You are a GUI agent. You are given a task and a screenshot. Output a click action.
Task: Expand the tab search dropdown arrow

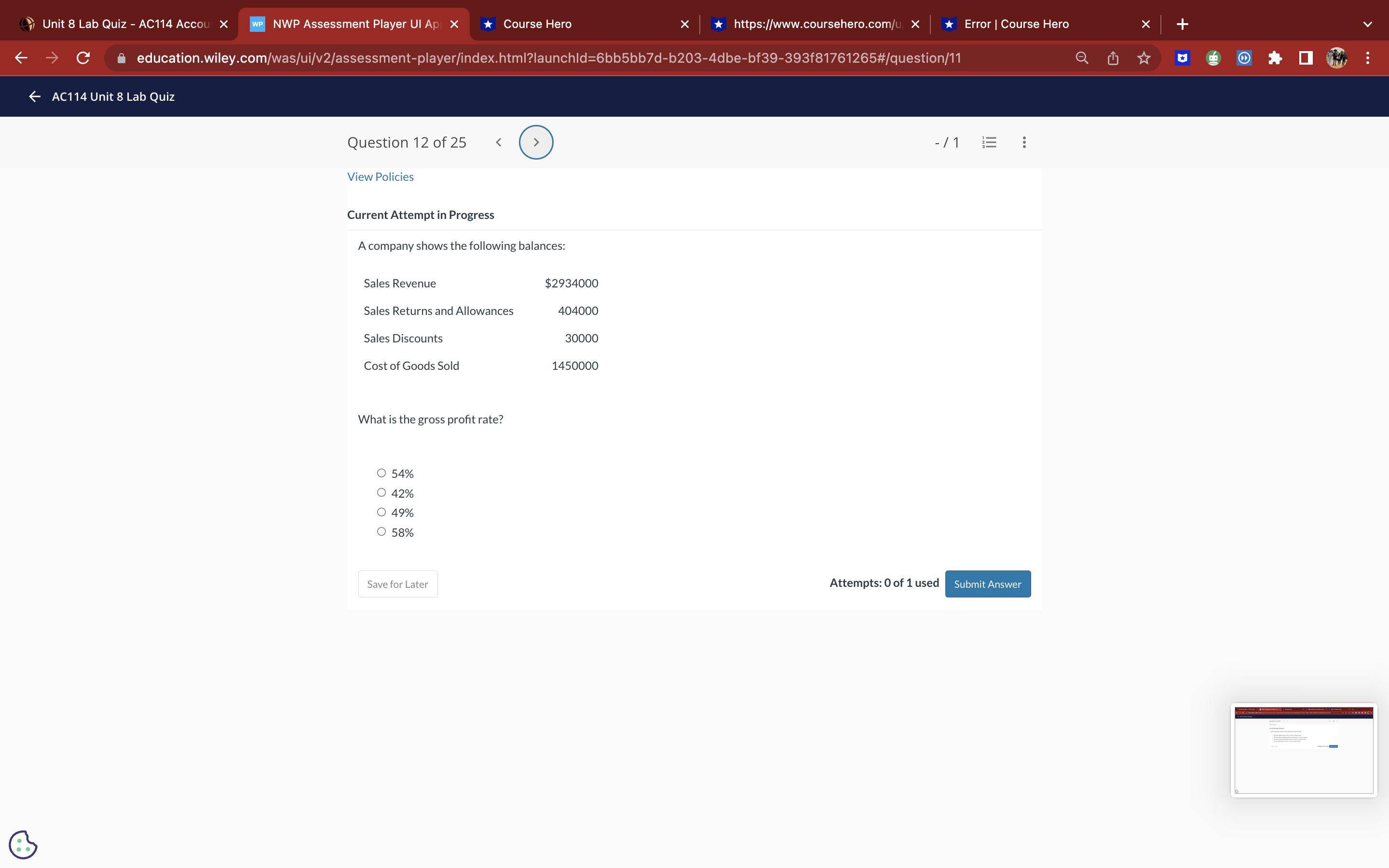(x=1367, y=24)
